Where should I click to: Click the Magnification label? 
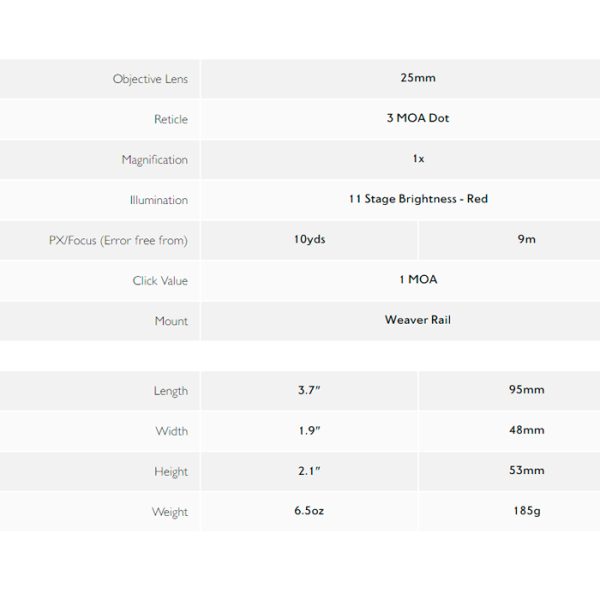click(155, 160)
